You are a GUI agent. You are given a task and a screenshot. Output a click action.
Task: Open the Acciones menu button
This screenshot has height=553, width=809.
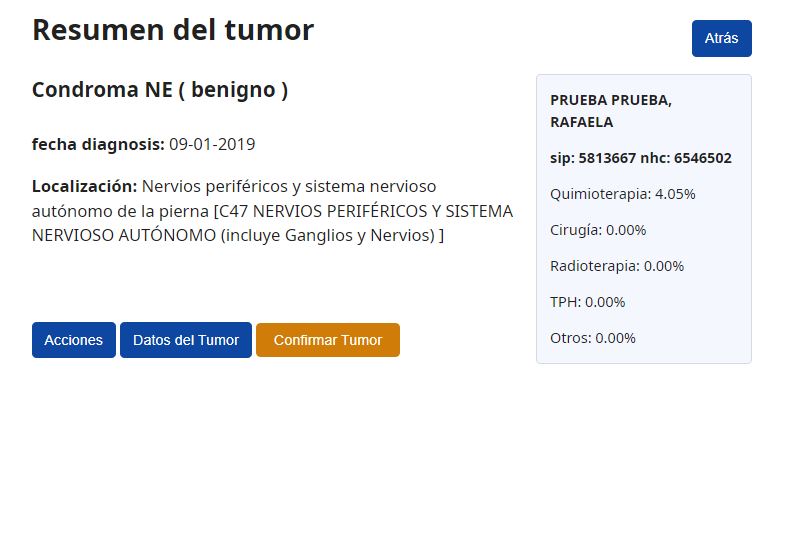click(73, 340)
